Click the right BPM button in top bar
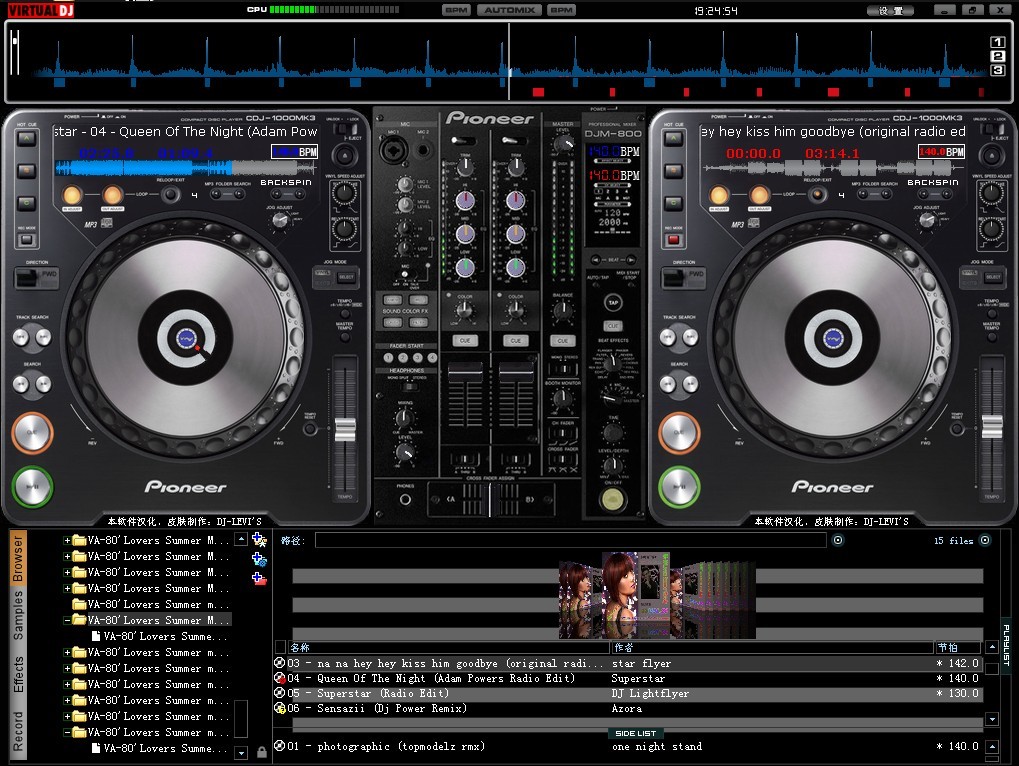1019x766 pixels. pos(561,10)
